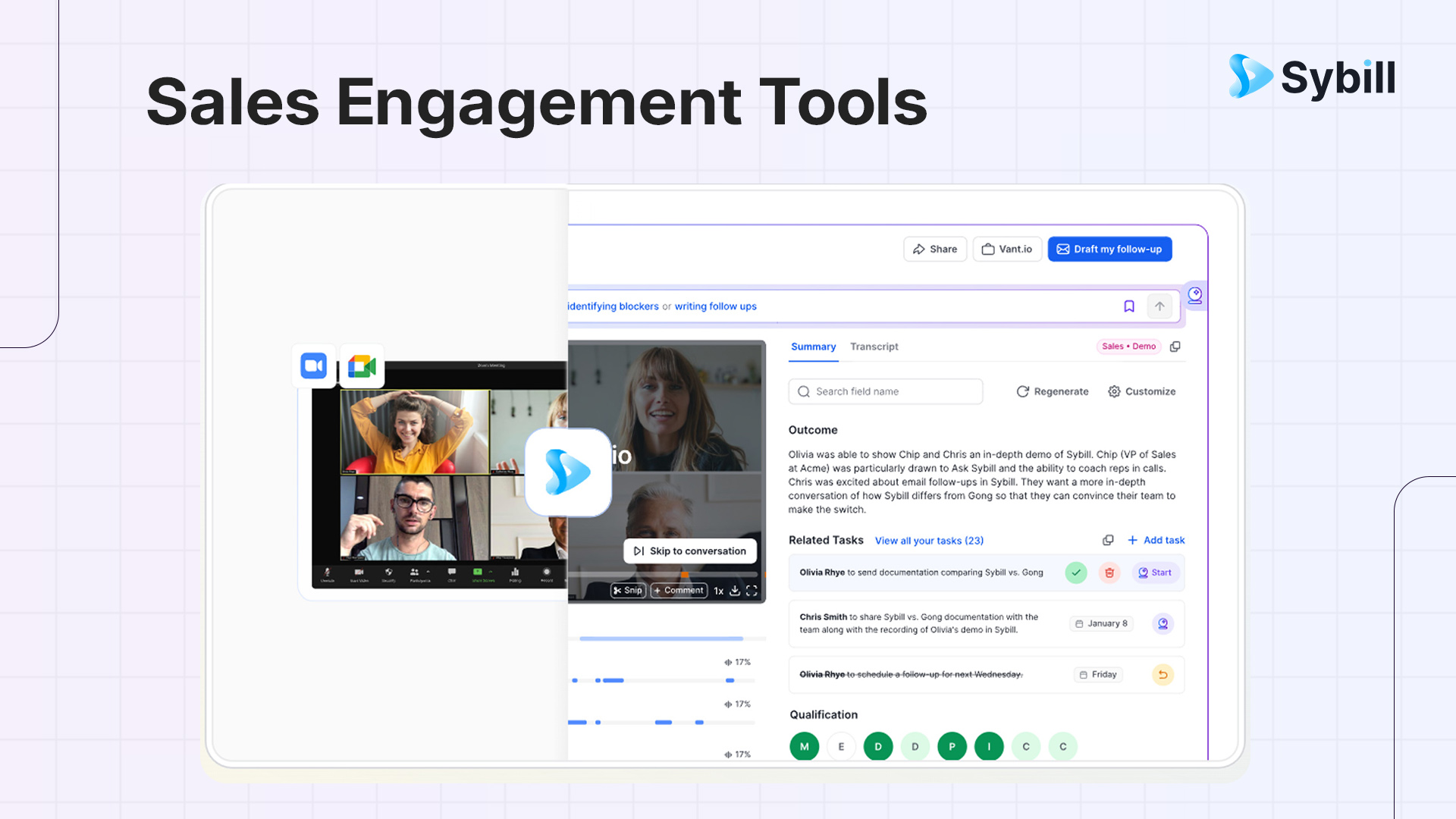Select the light green D qualification badge
1456x819 pixels.
tap(915, 746)
